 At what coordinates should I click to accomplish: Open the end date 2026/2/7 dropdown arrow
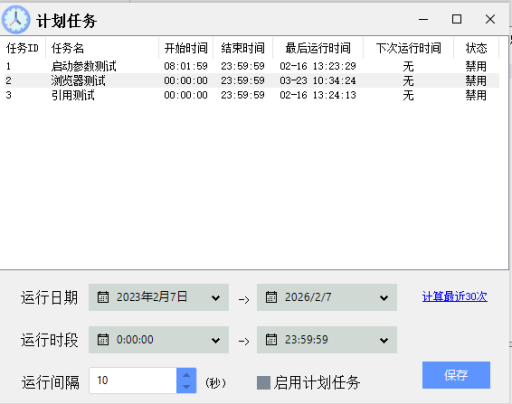click(x=384, y=298)
